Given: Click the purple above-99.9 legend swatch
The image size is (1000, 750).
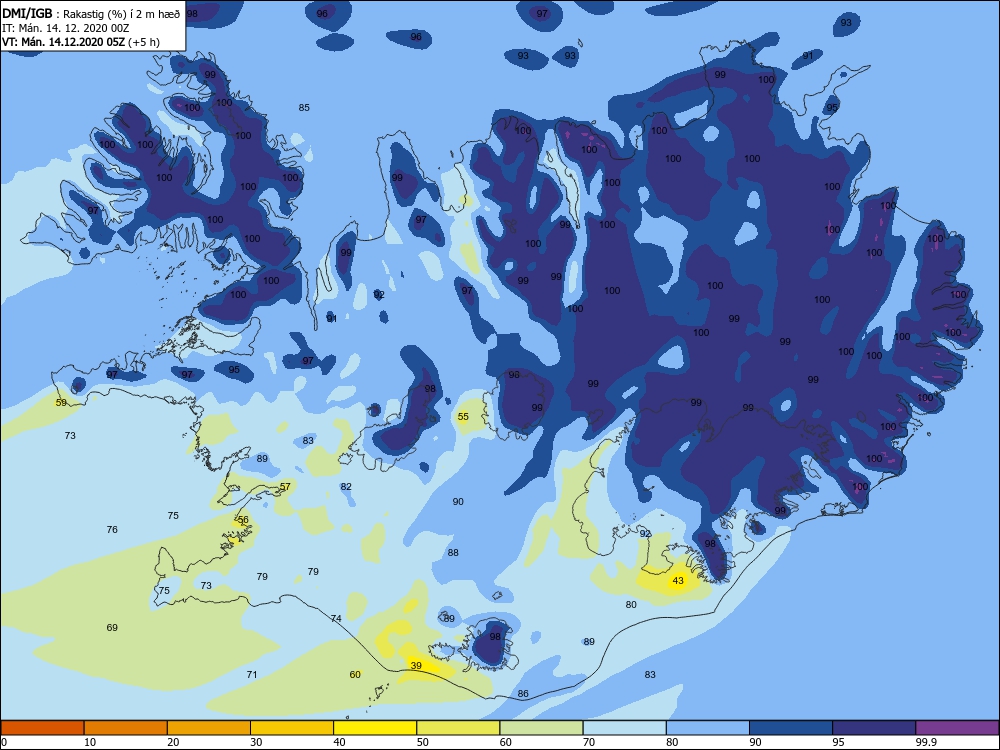Looking at the screenshot, I should click(x=957, y=728).
